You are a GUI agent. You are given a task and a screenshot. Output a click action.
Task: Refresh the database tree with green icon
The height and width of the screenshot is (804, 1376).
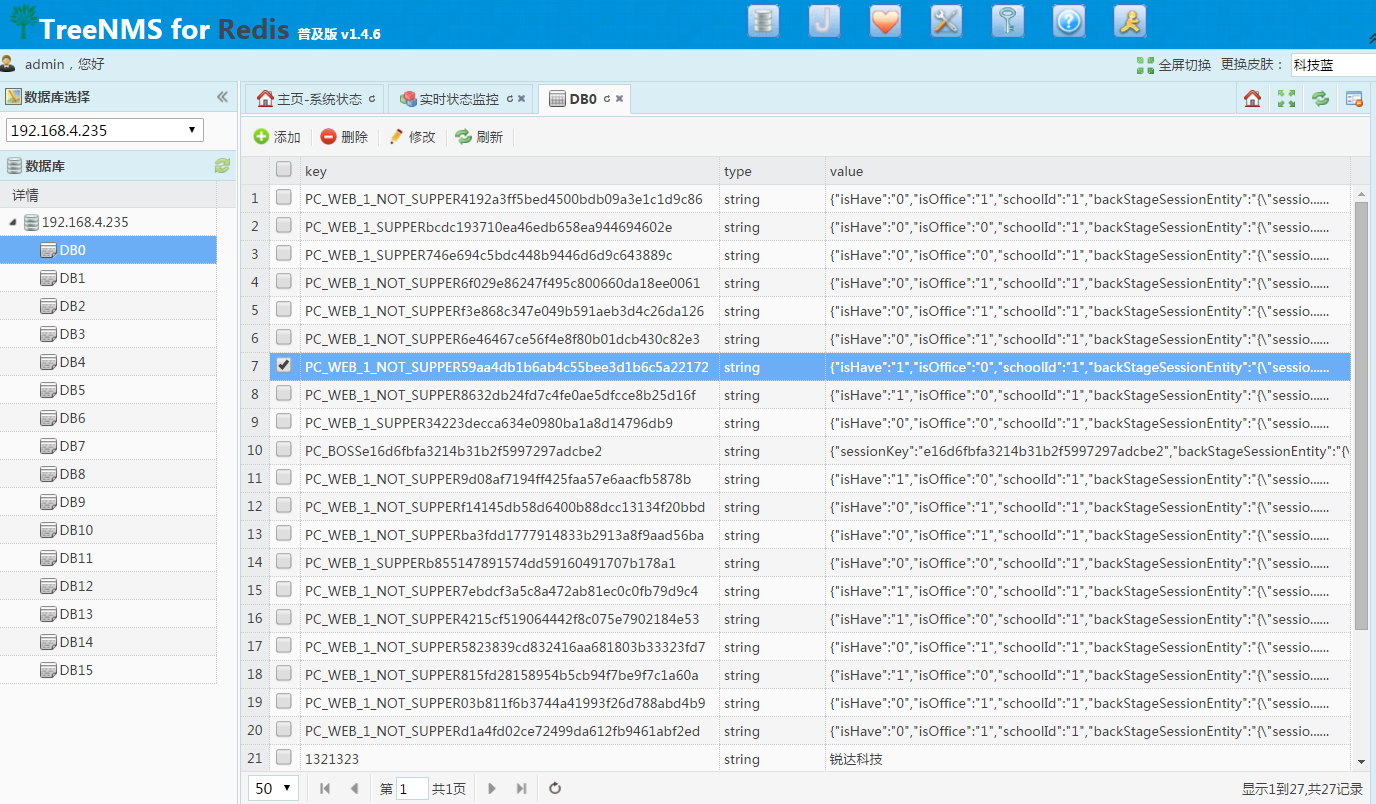222,166
